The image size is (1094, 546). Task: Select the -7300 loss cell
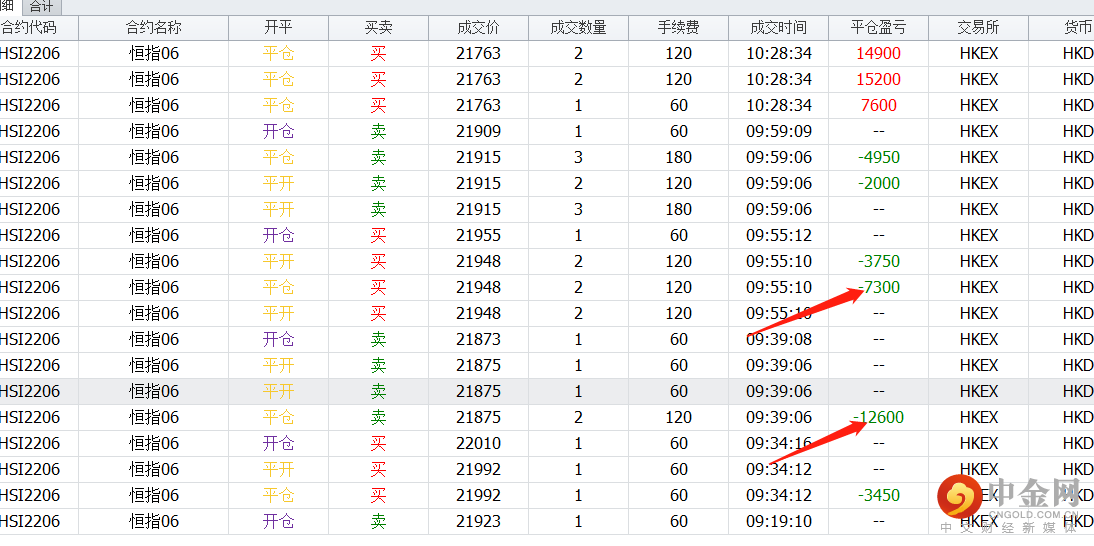coord(878,287)
